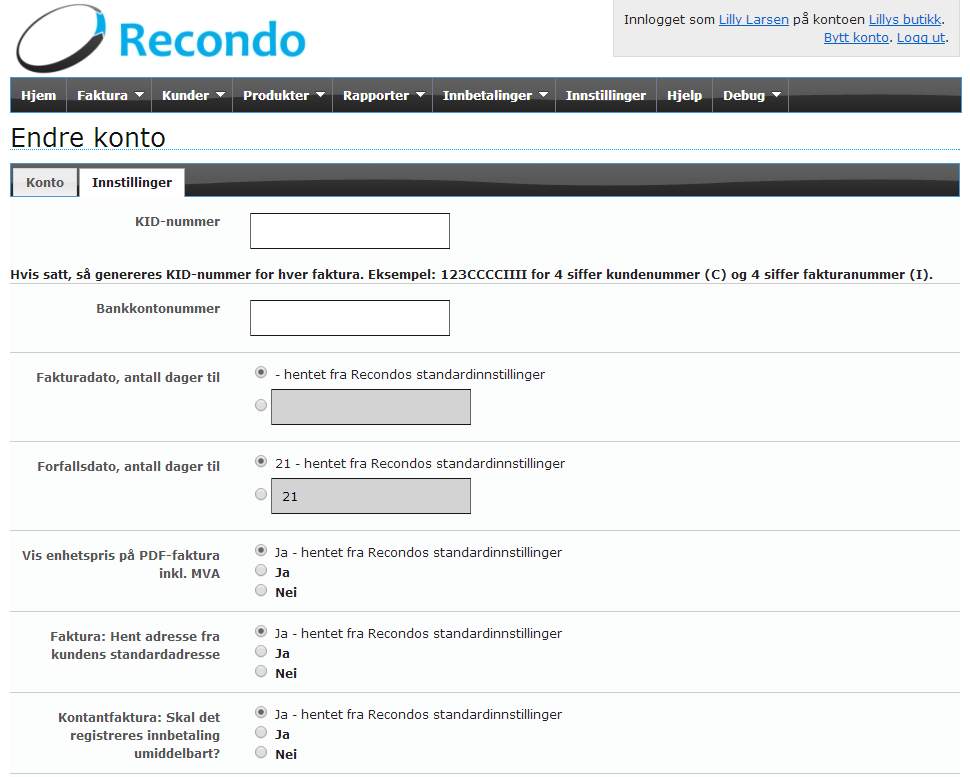Click the KID-nummer input field
Viewport: 970px width, 777px height.
349,231
